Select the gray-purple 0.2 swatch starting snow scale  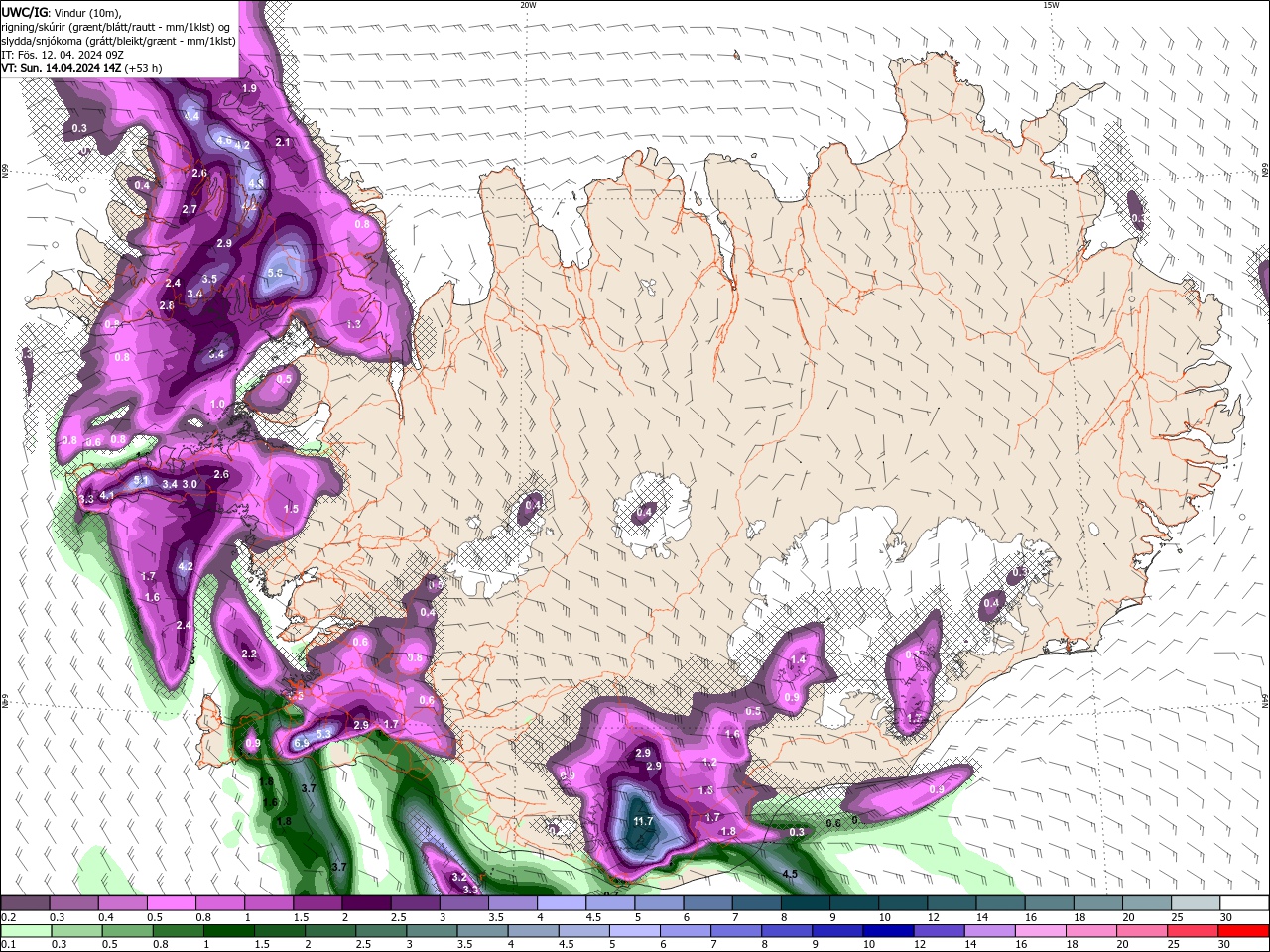[25, 903]
